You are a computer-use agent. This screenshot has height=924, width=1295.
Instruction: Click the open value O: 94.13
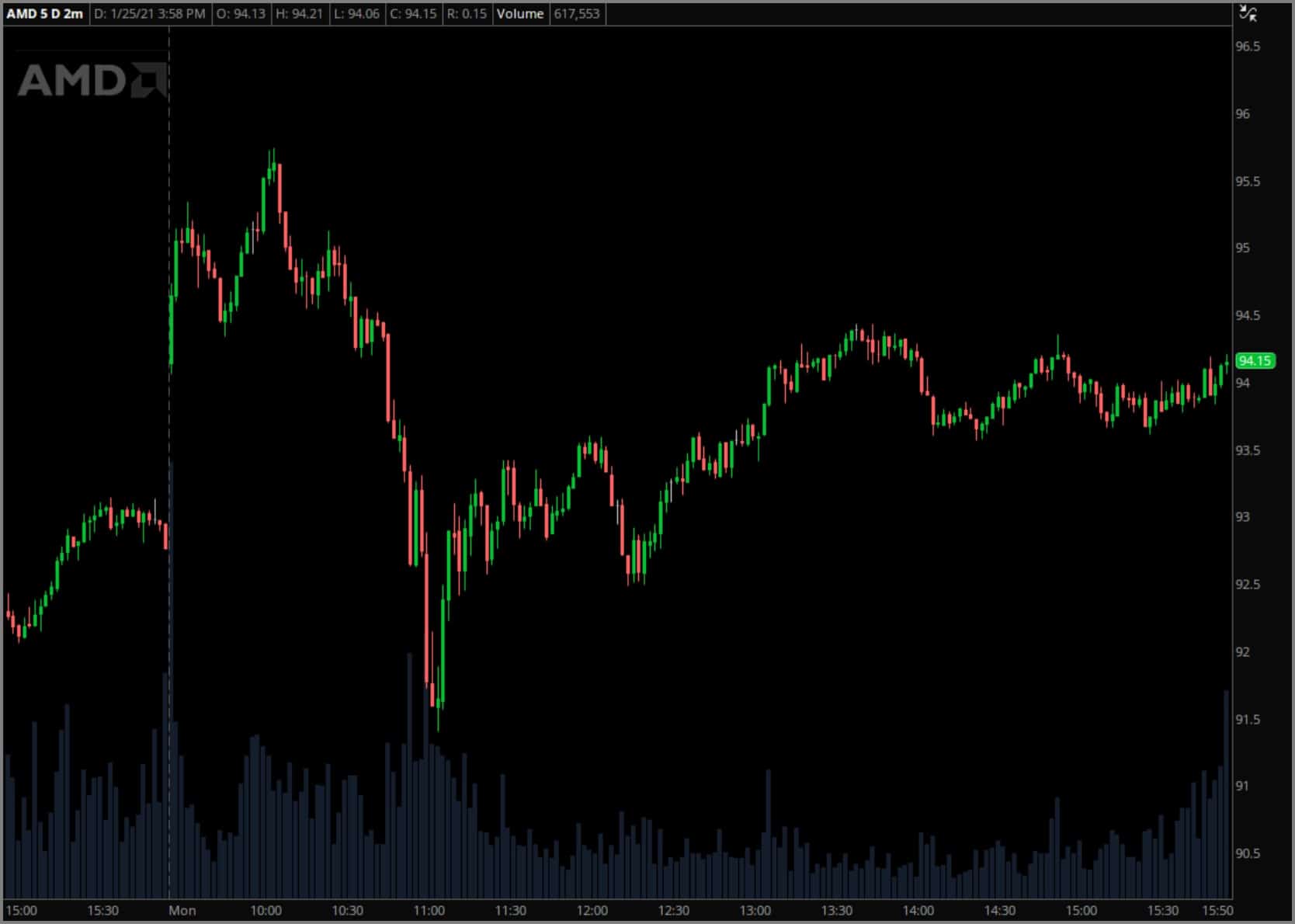(241, 14)
